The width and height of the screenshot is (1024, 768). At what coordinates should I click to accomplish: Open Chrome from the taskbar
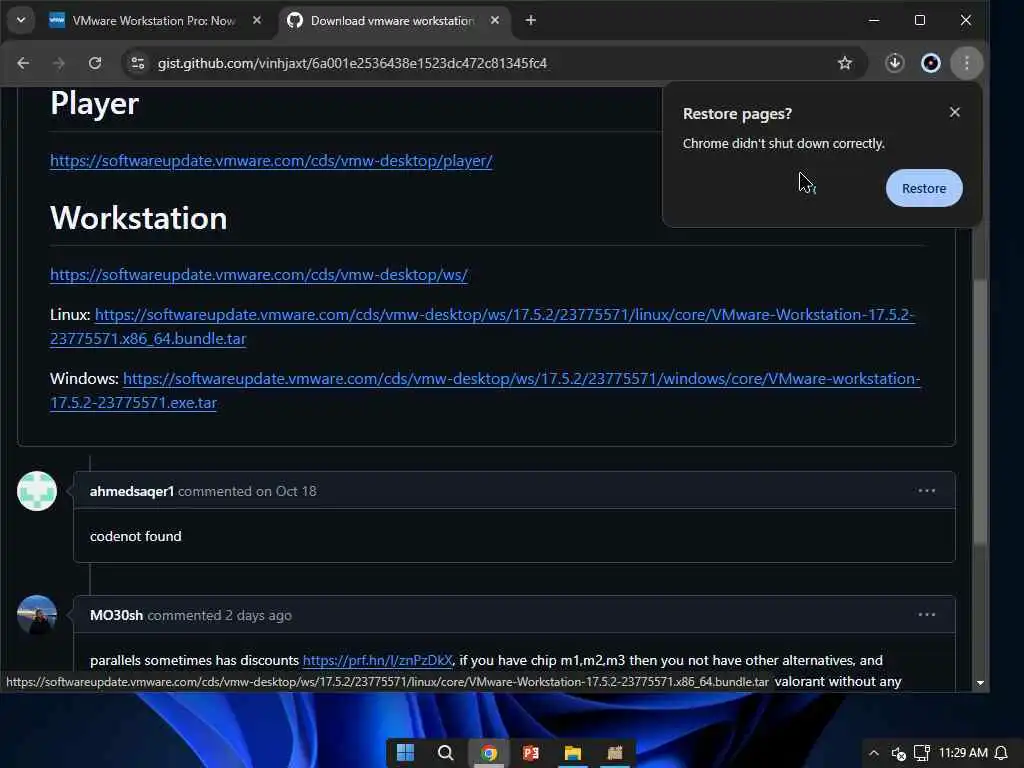[488, 753]
